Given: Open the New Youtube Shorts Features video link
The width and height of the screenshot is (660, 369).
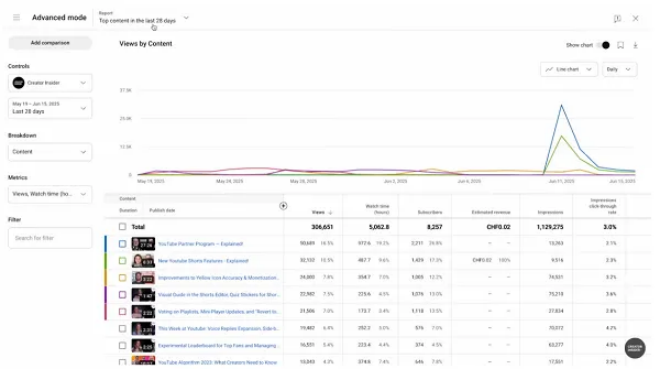Looking at the screenshot, I should coord(203,261).
